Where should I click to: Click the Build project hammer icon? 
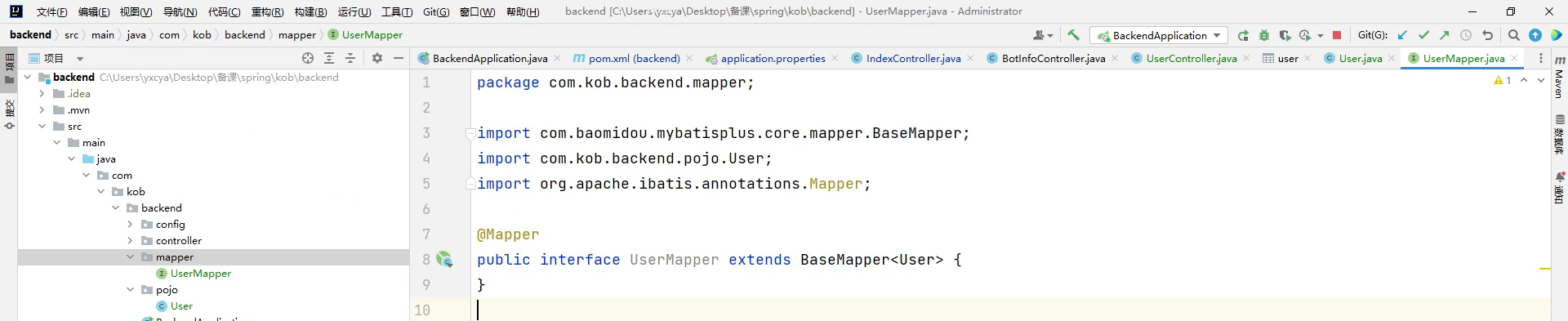(1073, 35)
